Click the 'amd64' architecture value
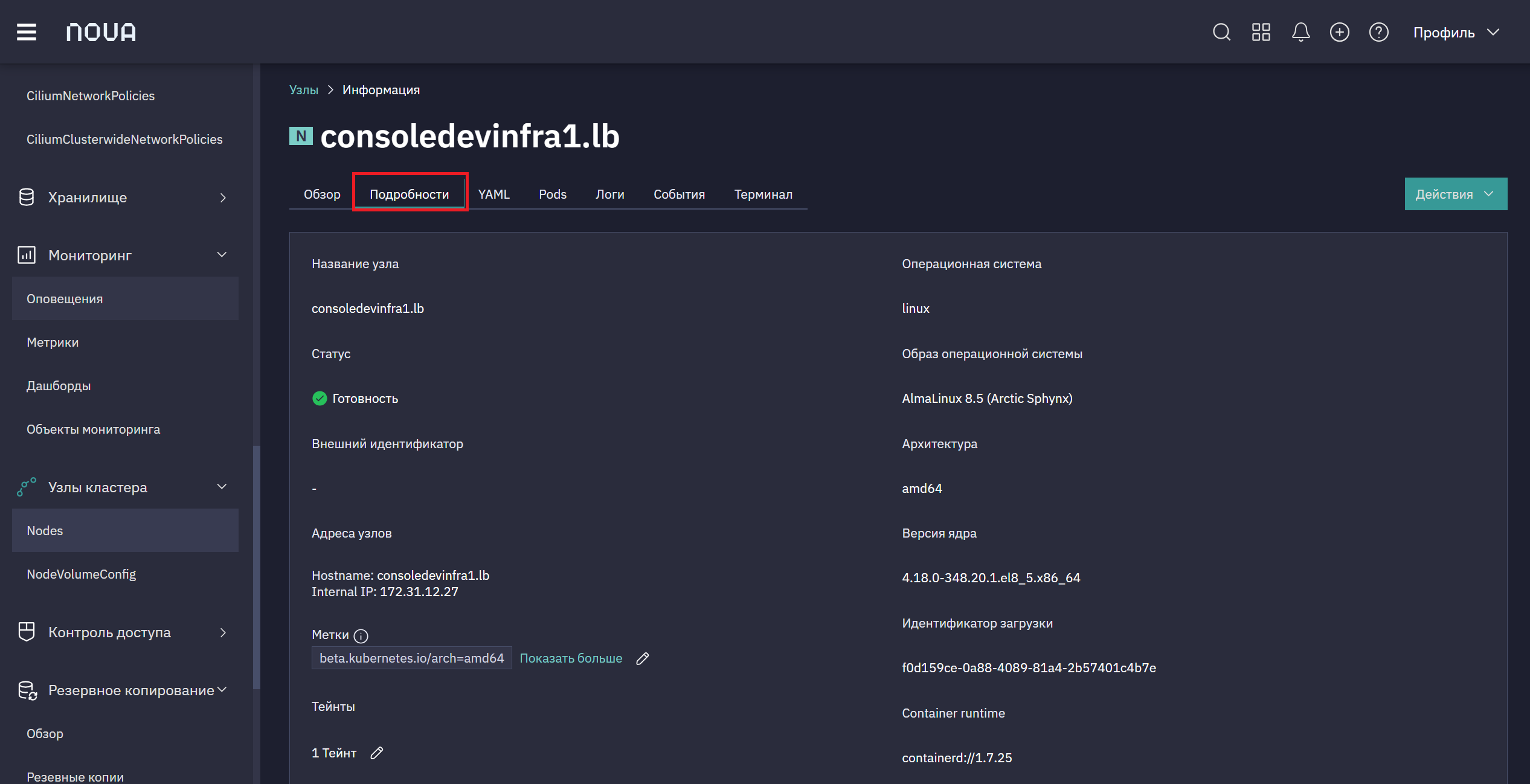 pos(922,488)
